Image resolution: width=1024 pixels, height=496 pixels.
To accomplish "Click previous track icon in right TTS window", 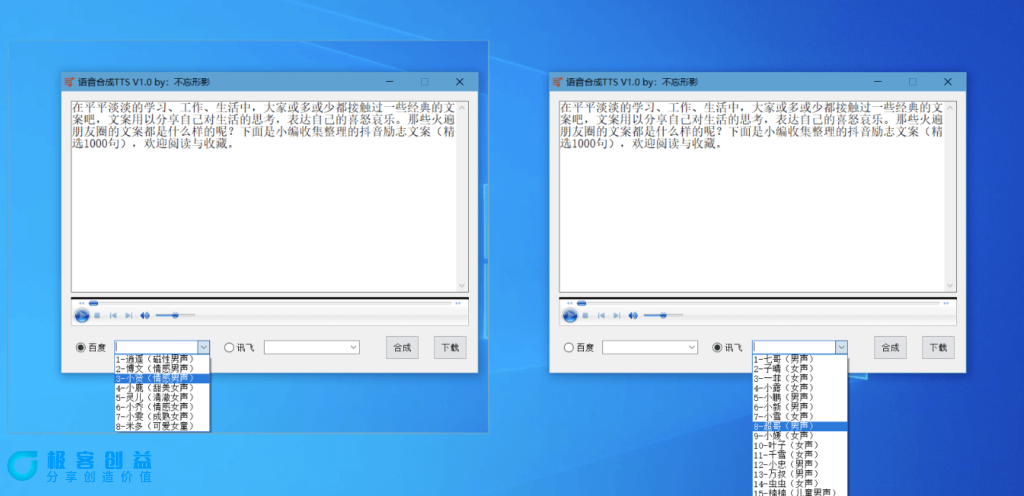I will [601, 316].
